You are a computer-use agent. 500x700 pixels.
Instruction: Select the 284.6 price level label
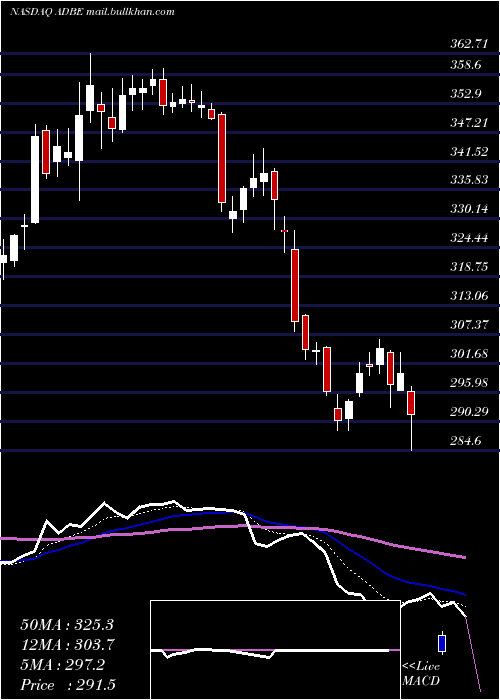[465, 441]
